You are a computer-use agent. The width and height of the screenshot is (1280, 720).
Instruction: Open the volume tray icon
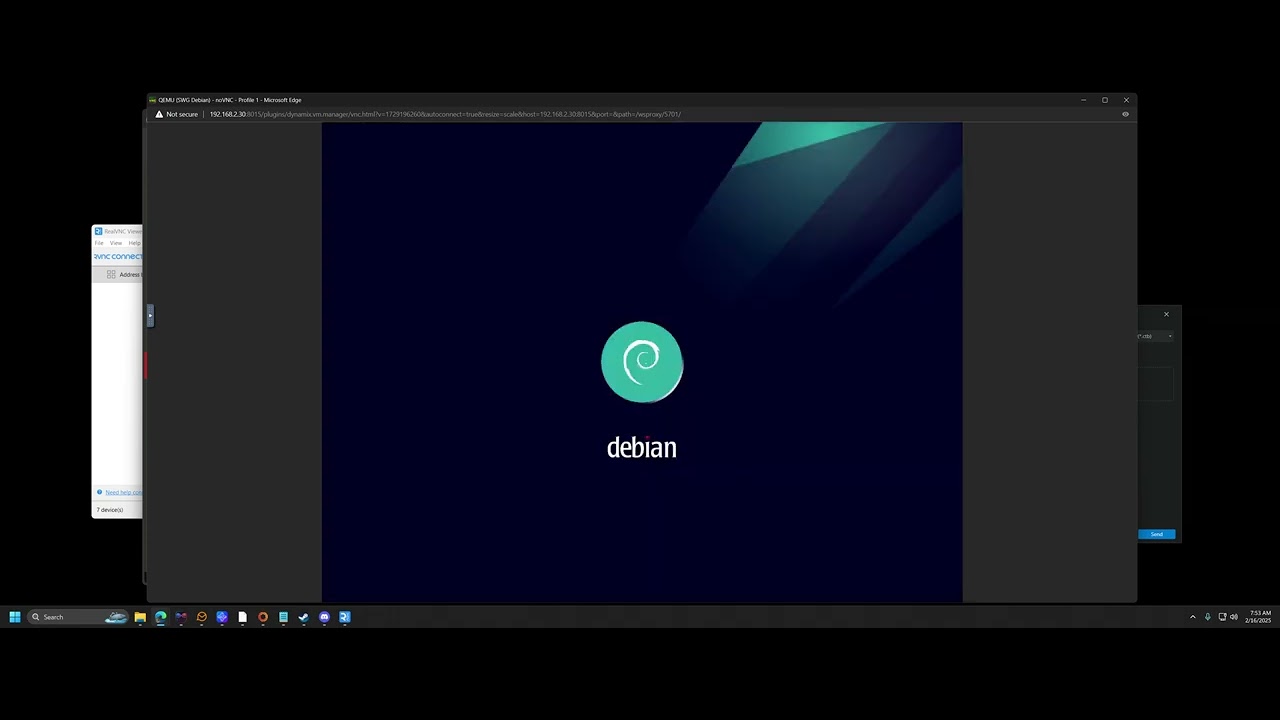1234,617
